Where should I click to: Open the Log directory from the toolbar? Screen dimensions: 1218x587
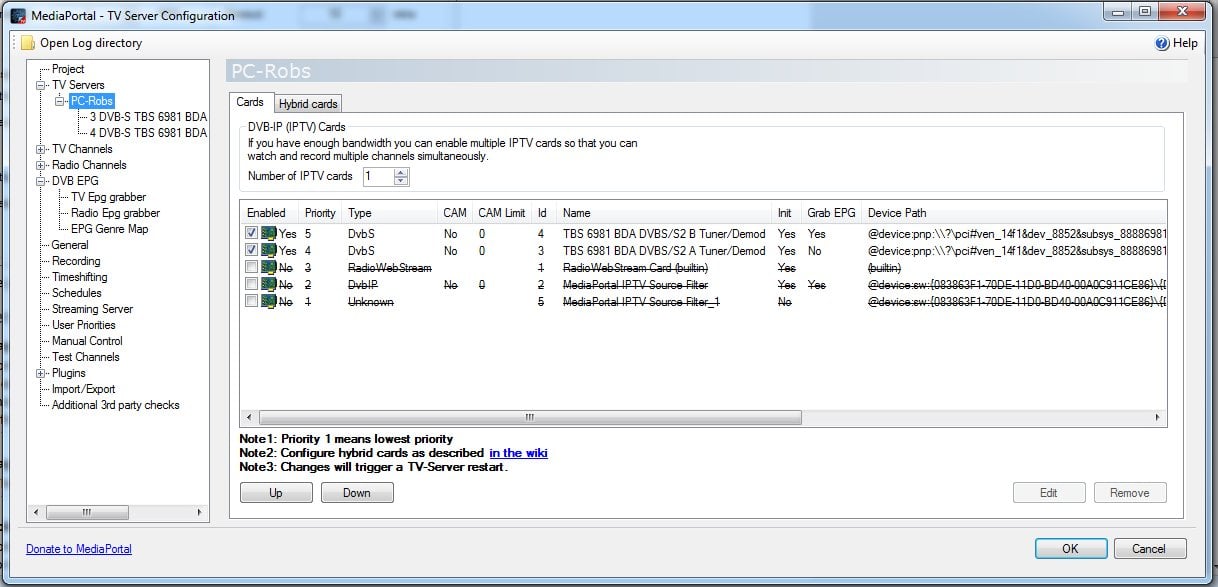tap(82, 43)
